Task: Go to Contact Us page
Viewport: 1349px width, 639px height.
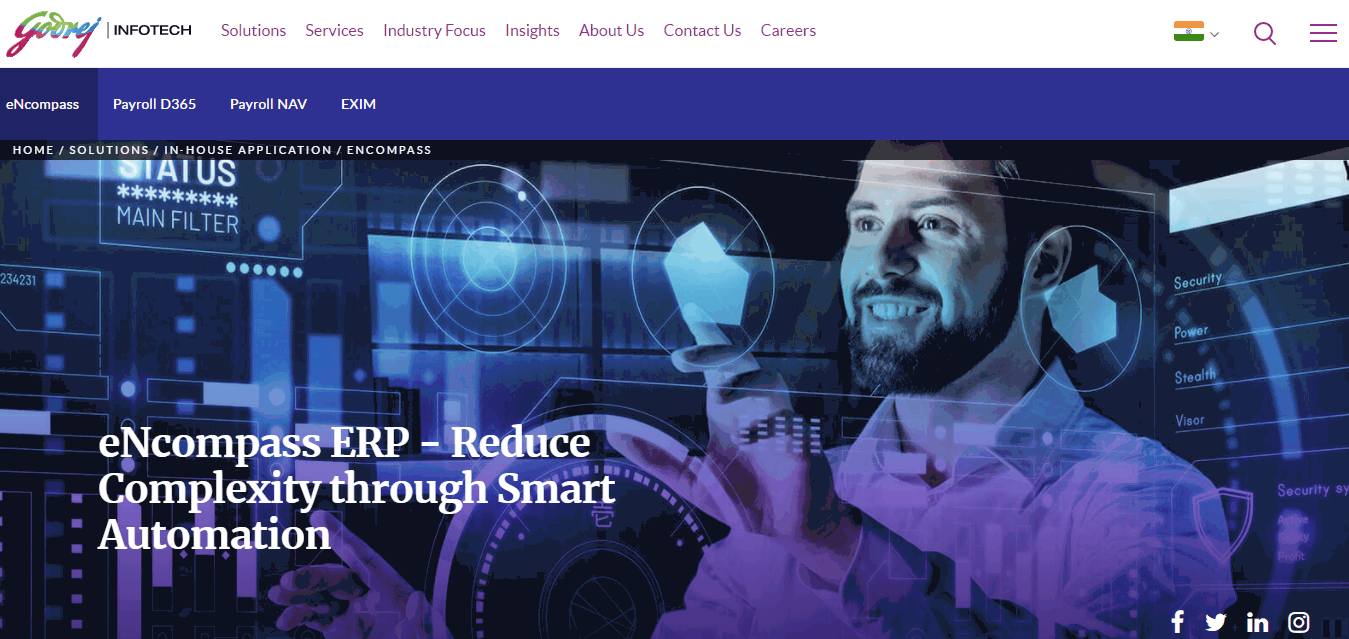Action: point(702,31)
